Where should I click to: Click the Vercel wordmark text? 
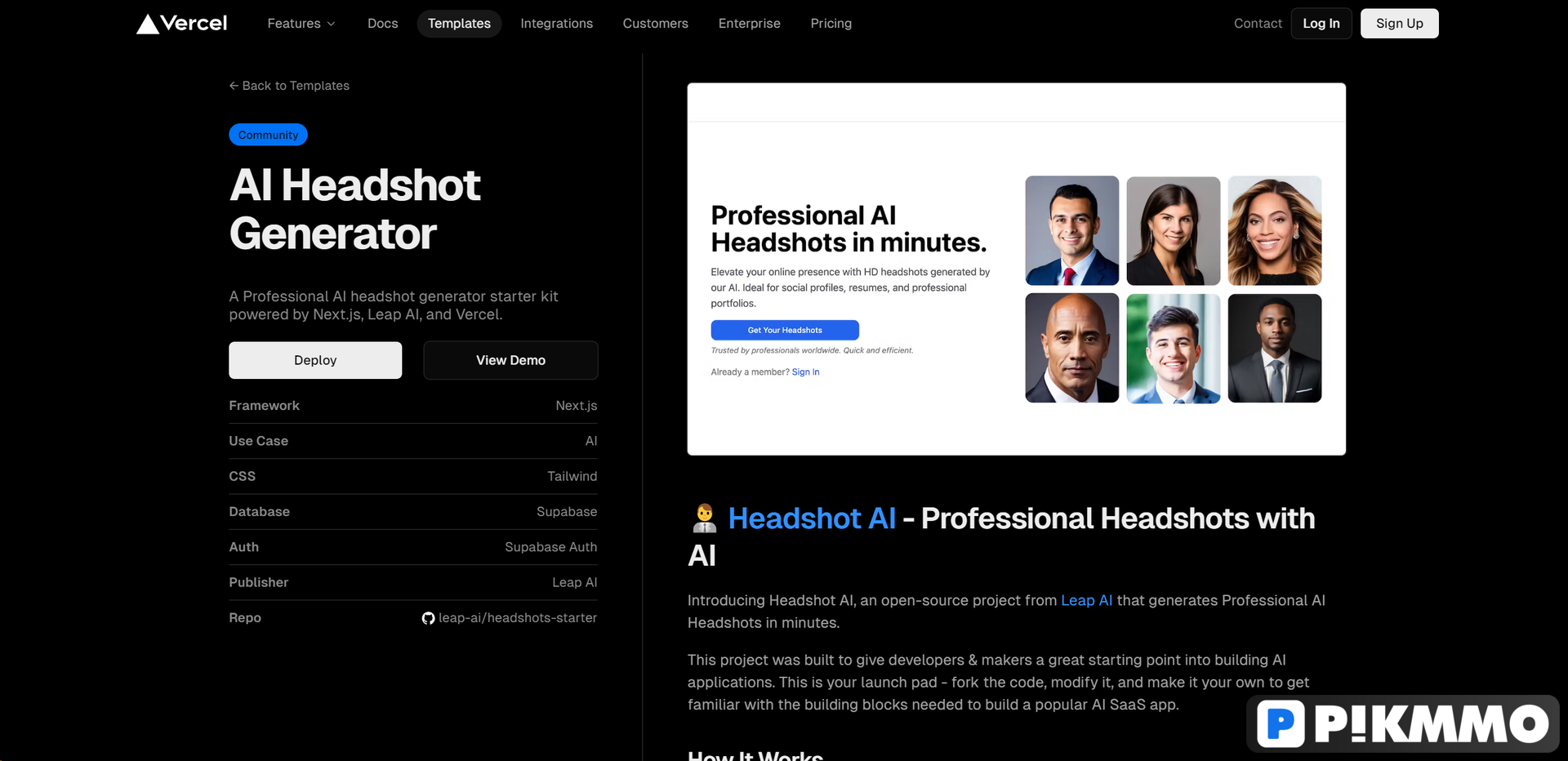click(x=194, y=24)
